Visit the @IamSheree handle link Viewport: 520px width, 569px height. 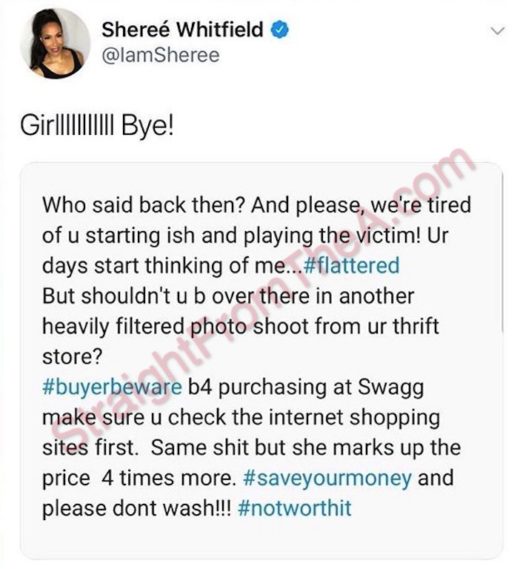point(161,56)
